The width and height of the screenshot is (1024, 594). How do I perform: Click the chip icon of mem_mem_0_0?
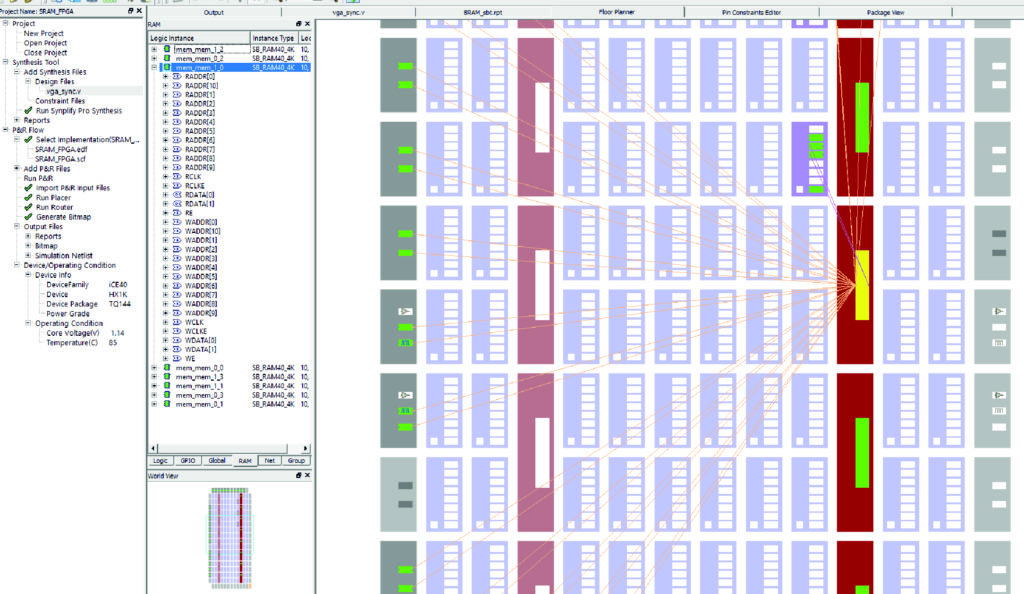tap(167, 367)
